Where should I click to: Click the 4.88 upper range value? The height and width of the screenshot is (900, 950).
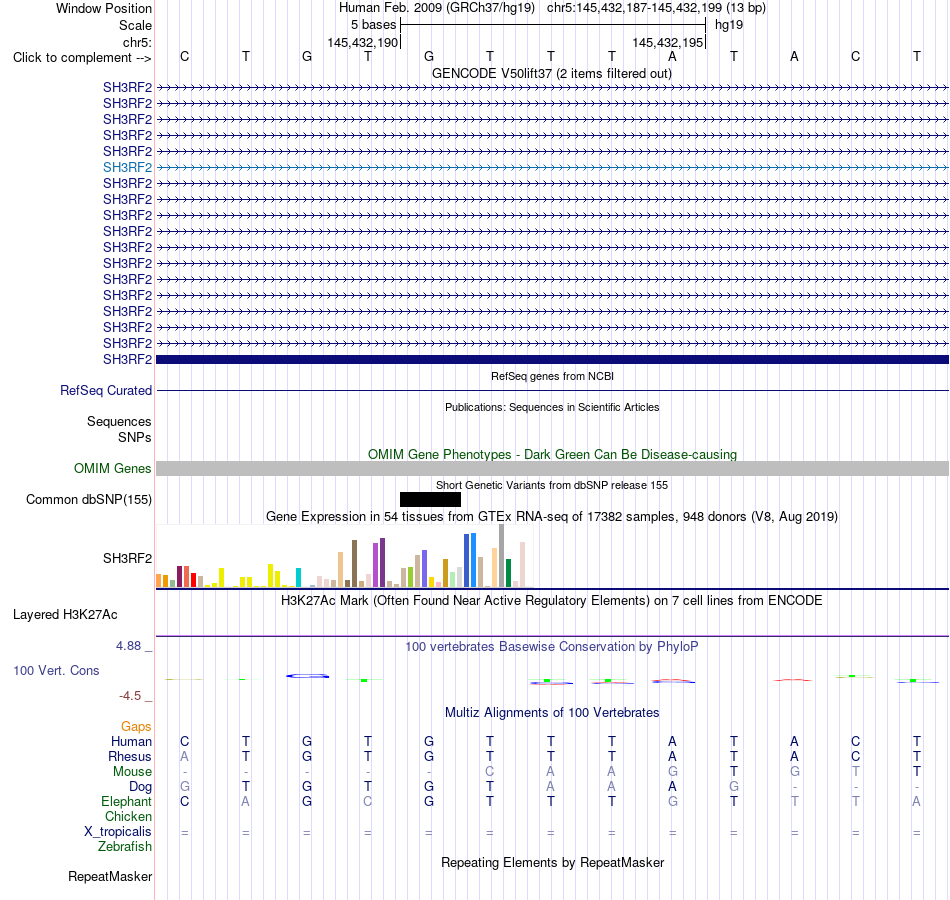pos(128,646)
